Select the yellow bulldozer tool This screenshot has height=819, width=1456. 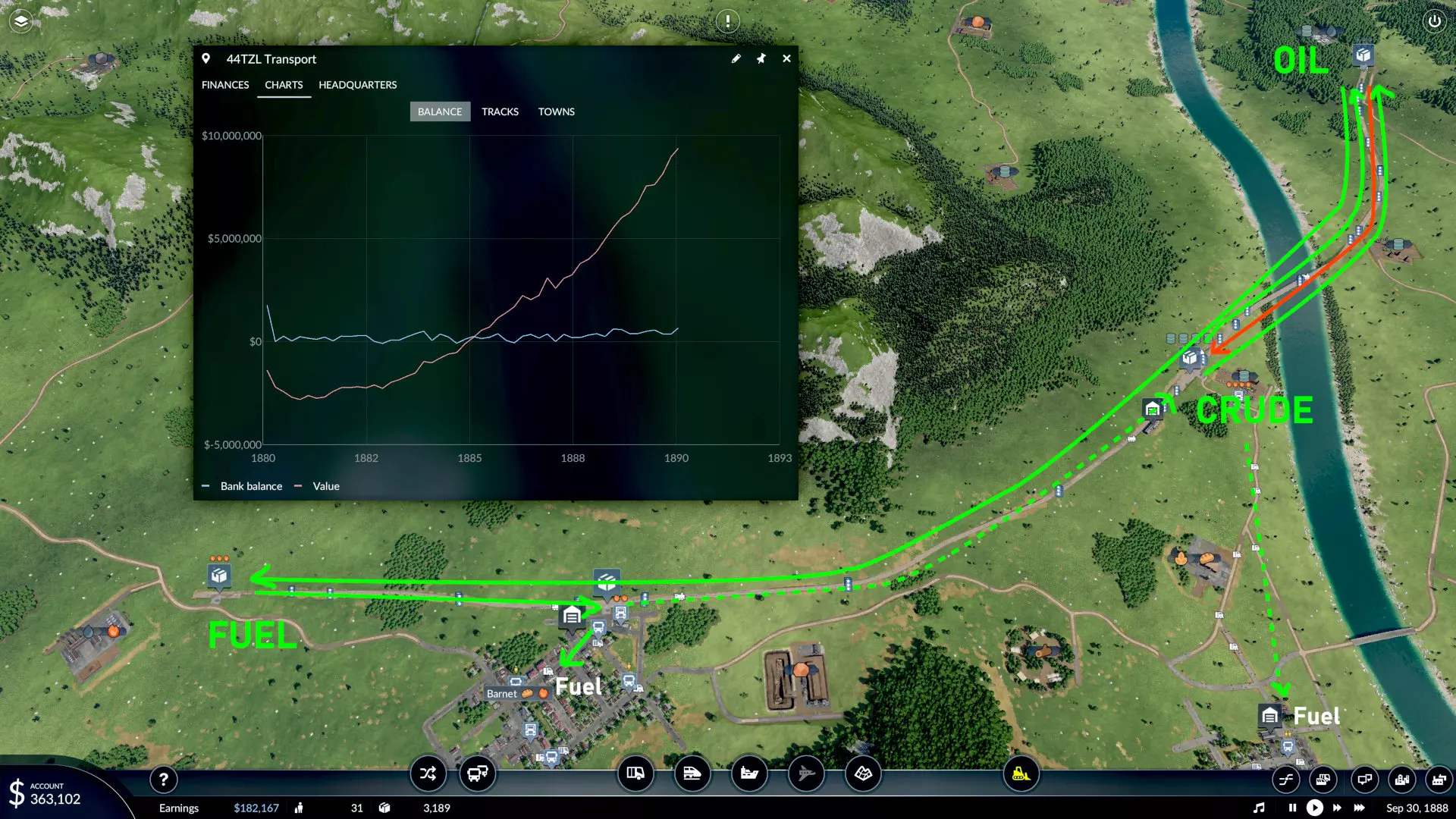[1021, 773]
